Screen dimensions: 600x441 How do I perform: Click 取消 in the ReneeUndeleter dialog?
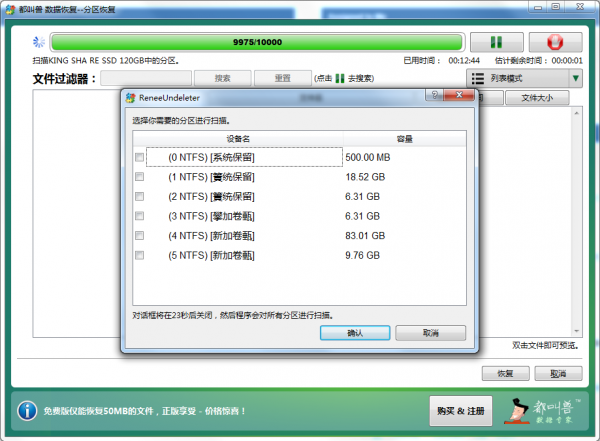click(x=430, y=333)
